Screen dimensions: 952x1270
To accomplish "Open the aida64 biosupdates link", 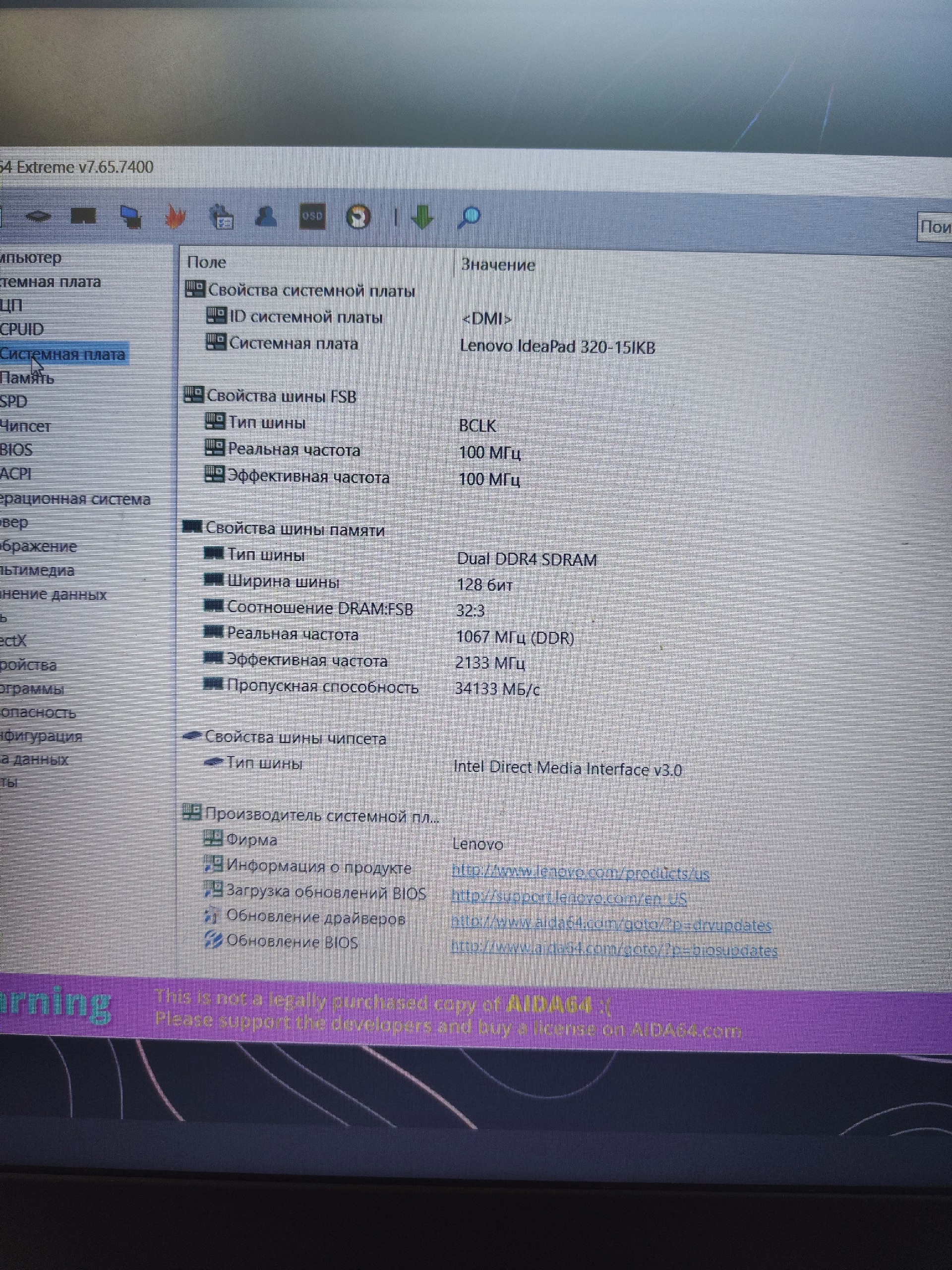I will pyautogui.click(x=614, y=949).
